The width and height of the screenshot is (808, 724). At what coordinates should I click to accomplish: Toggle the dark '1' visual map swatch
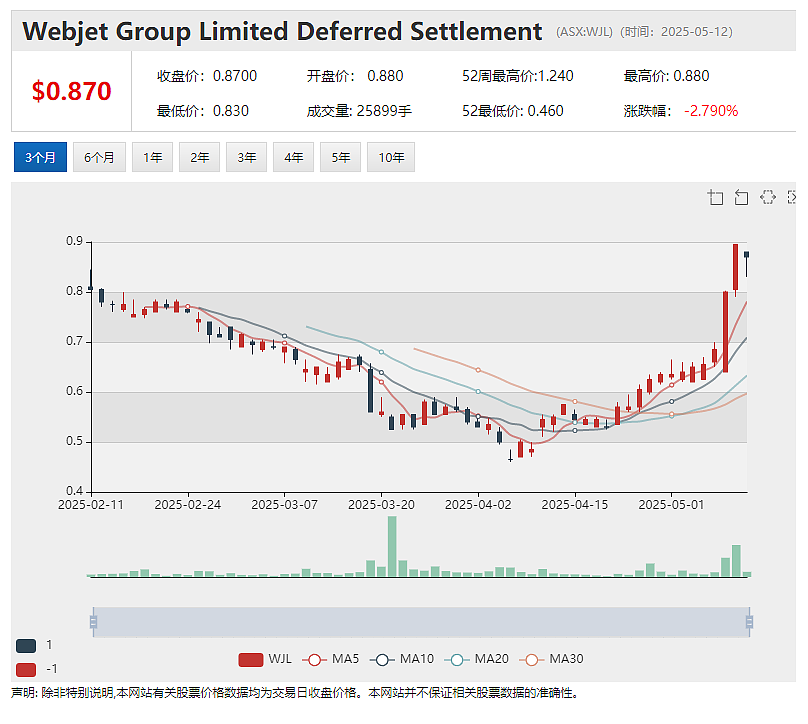26,645
